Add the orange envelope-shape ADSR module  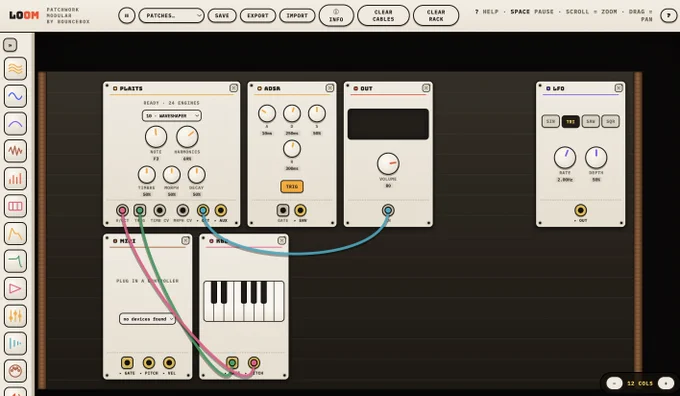pos(15,233)
